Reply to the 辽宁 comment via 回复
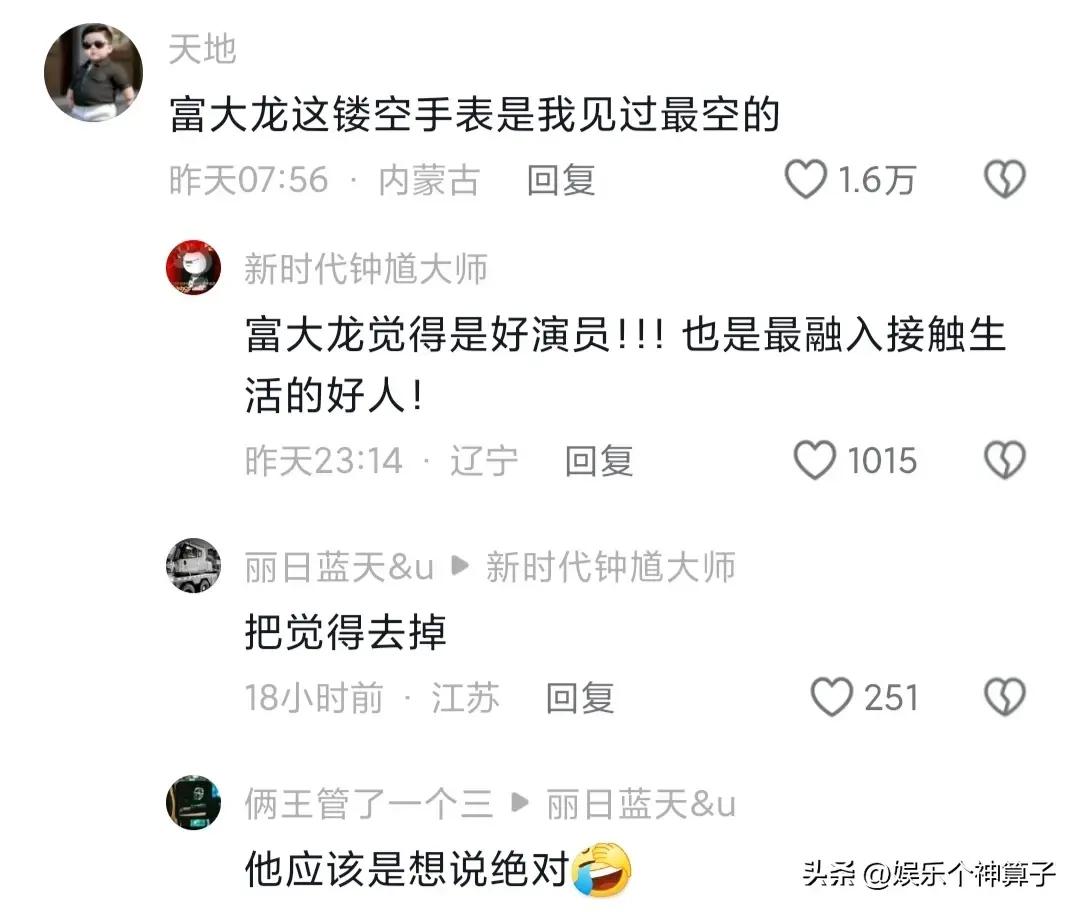Image resolution: width=1080 pixels, height=912 pixels. [x=599, y=461]
